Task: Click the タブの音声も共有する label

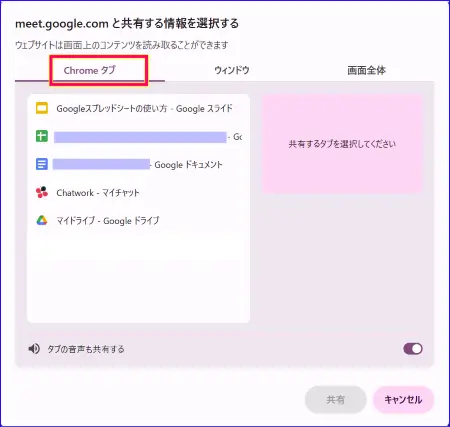Action: tap(86, 349)
